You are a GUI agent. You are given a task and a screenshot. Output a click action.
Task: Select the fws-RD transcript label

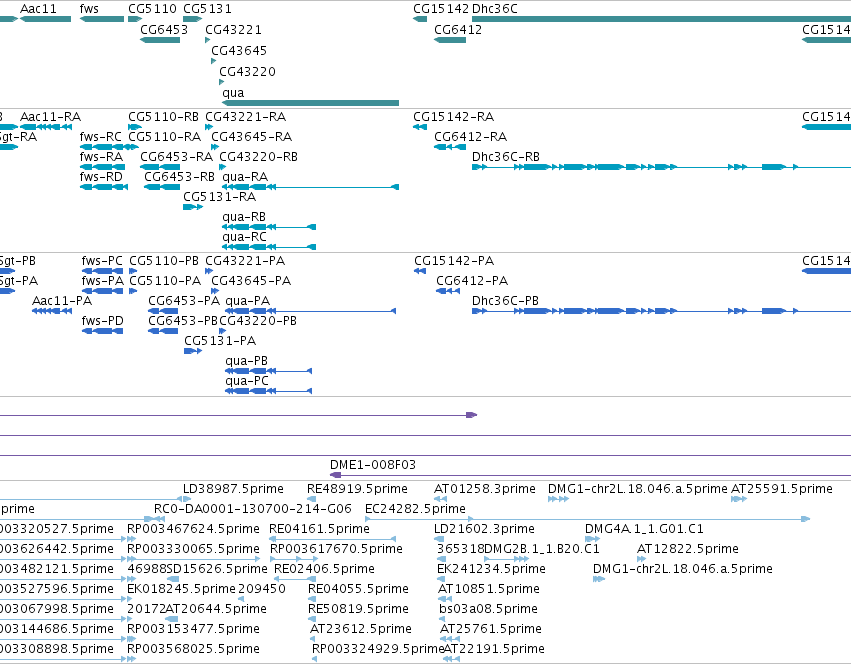(x=101, y=177)
